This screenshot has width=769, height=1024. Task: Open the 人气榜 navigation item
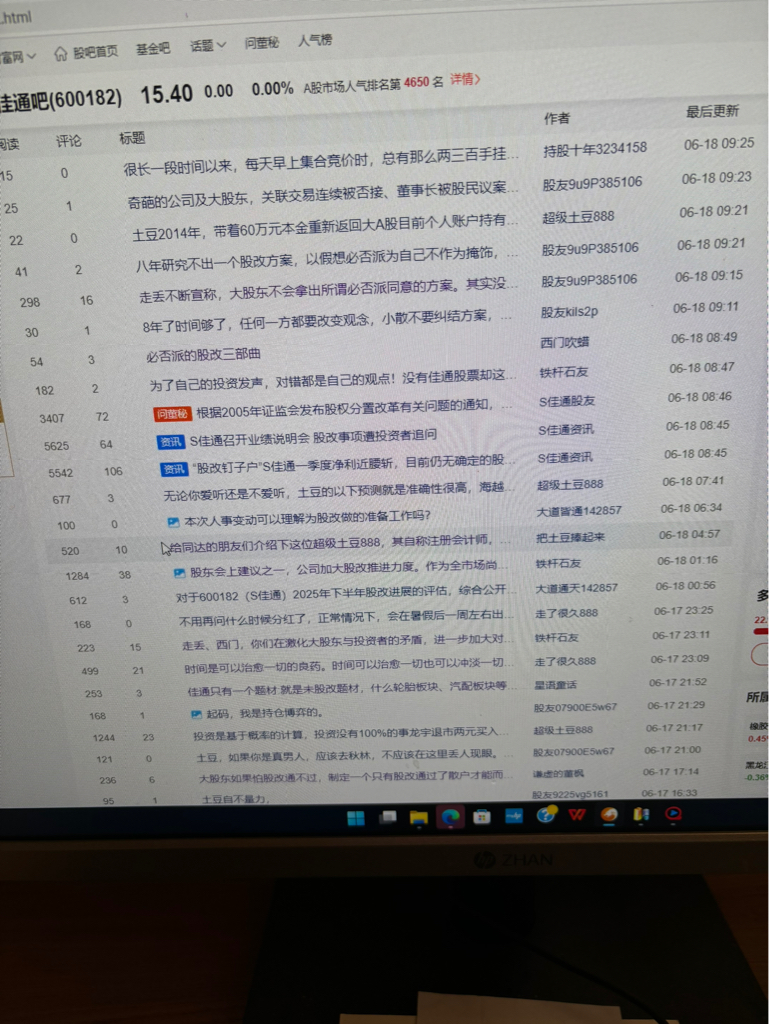pyautogui.click(x=315, y=40)
